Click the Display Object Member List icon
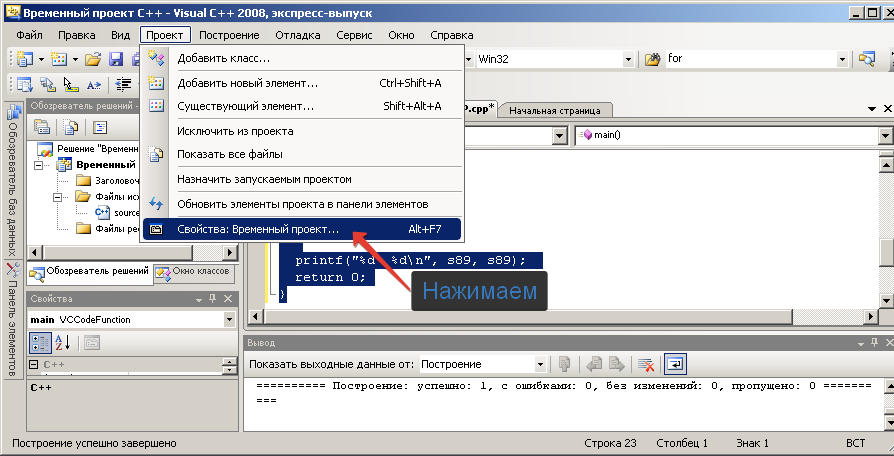 click(24, 84)
